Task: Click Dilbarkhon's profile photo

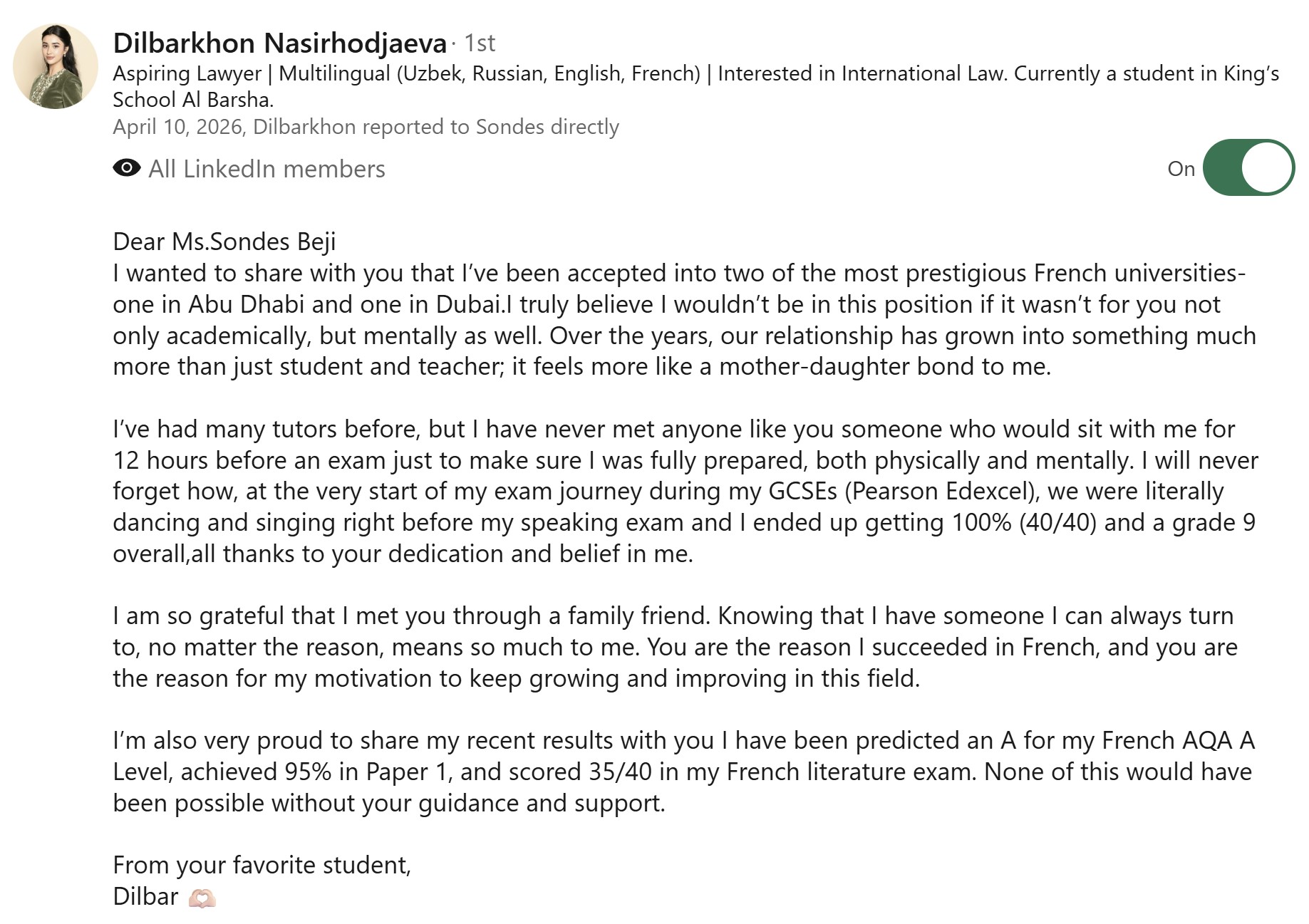Action: (x=56, y=66)
